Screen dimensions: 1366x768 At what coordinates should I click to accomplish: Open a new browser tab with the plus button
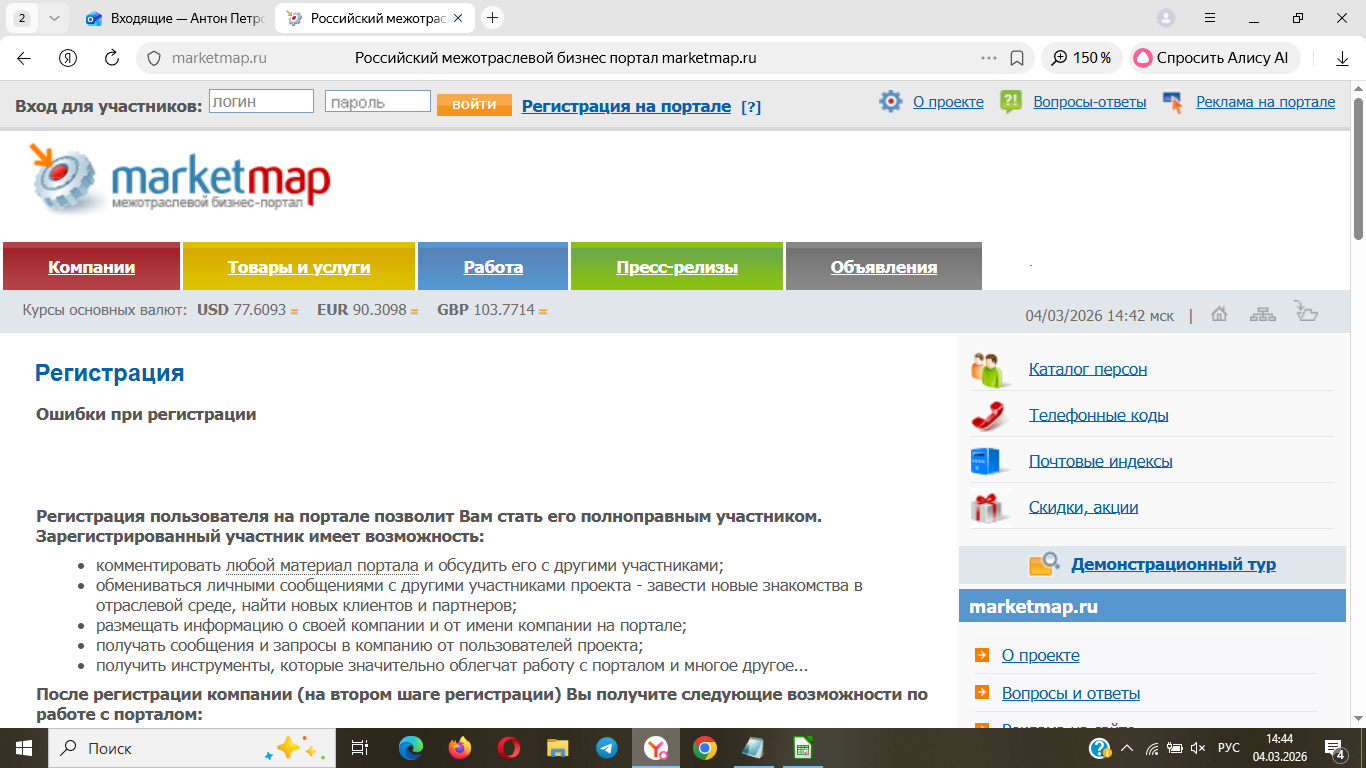click(492, 18)
